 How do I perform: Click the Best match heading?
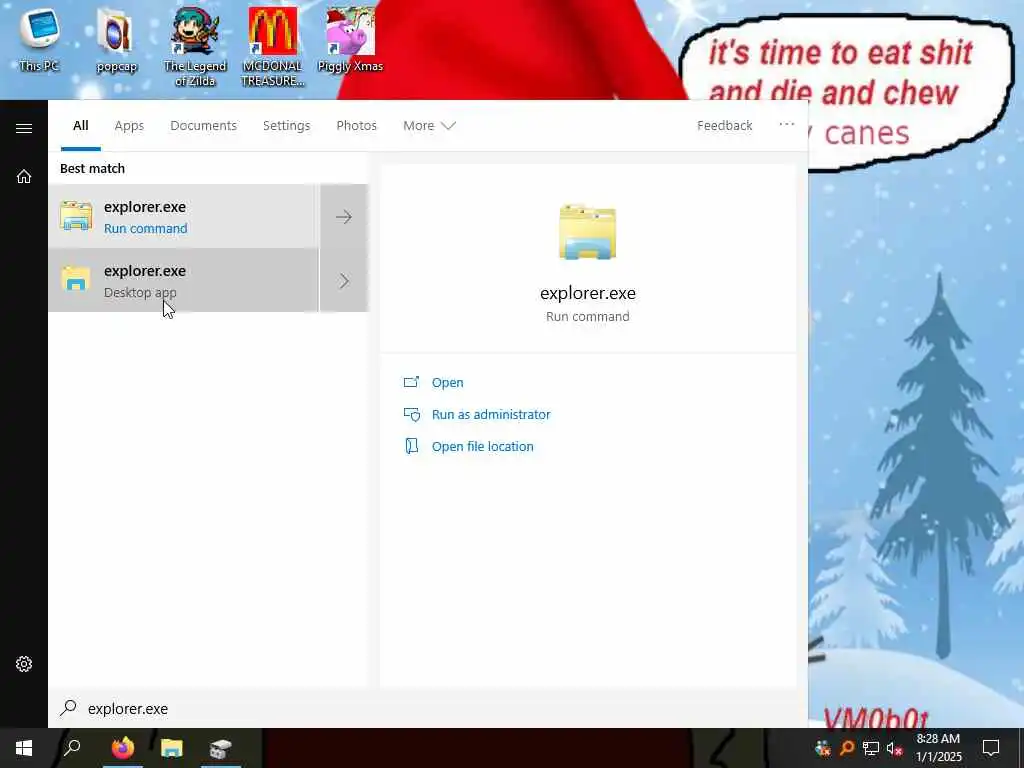[92, 168]
